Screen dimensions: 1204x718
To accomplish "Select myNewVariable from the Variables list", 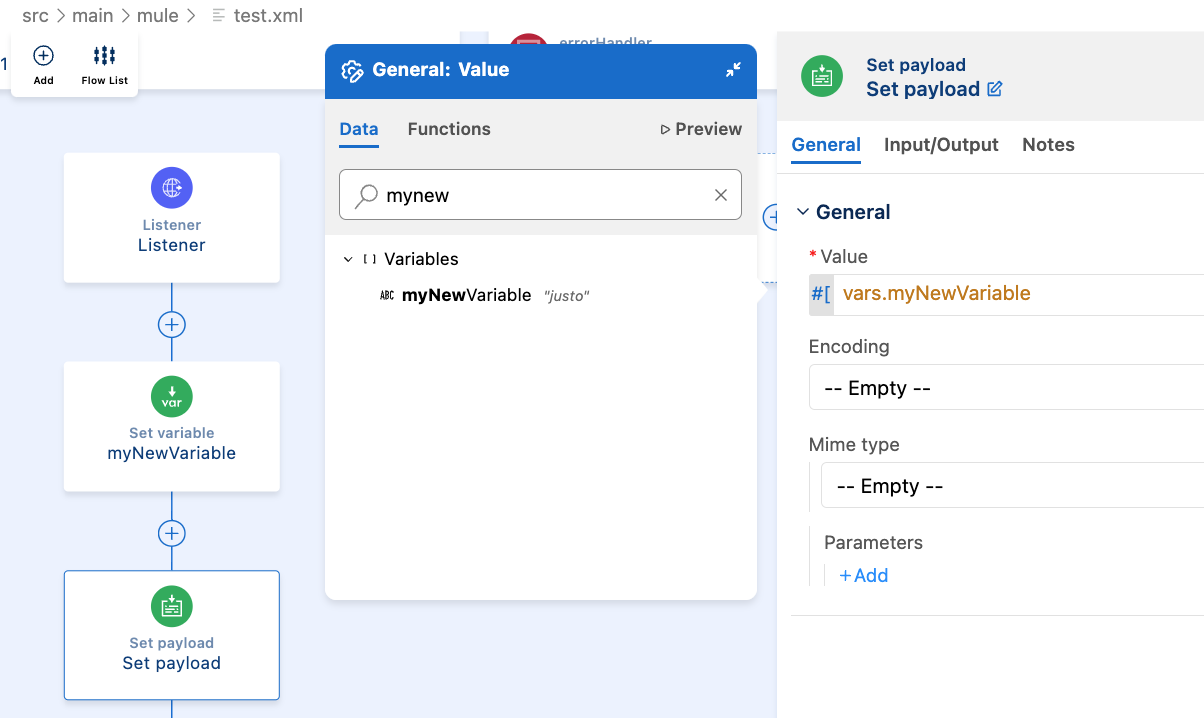I will point(467,295).
